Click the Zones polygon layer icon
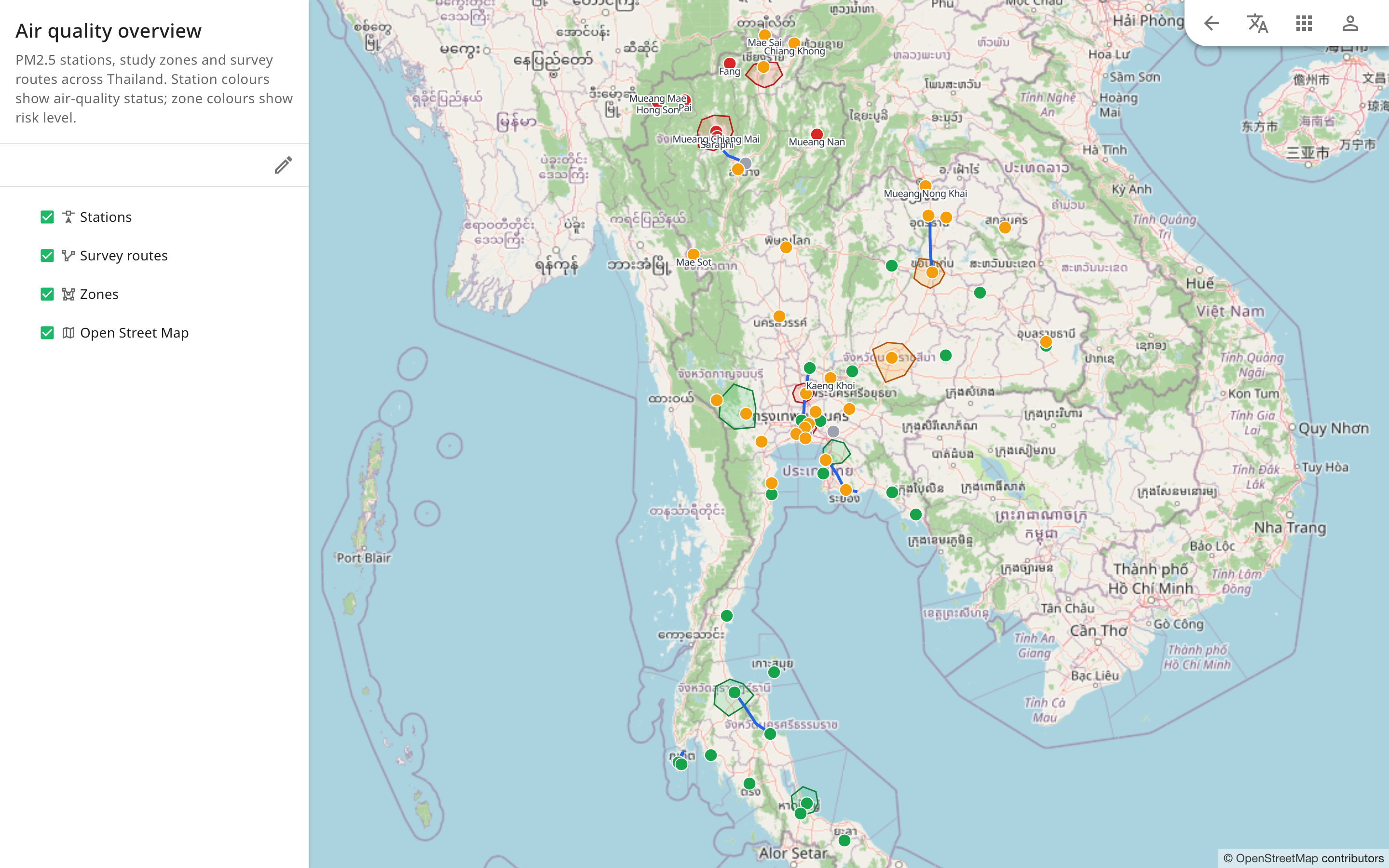 click(x=68, y=294)
